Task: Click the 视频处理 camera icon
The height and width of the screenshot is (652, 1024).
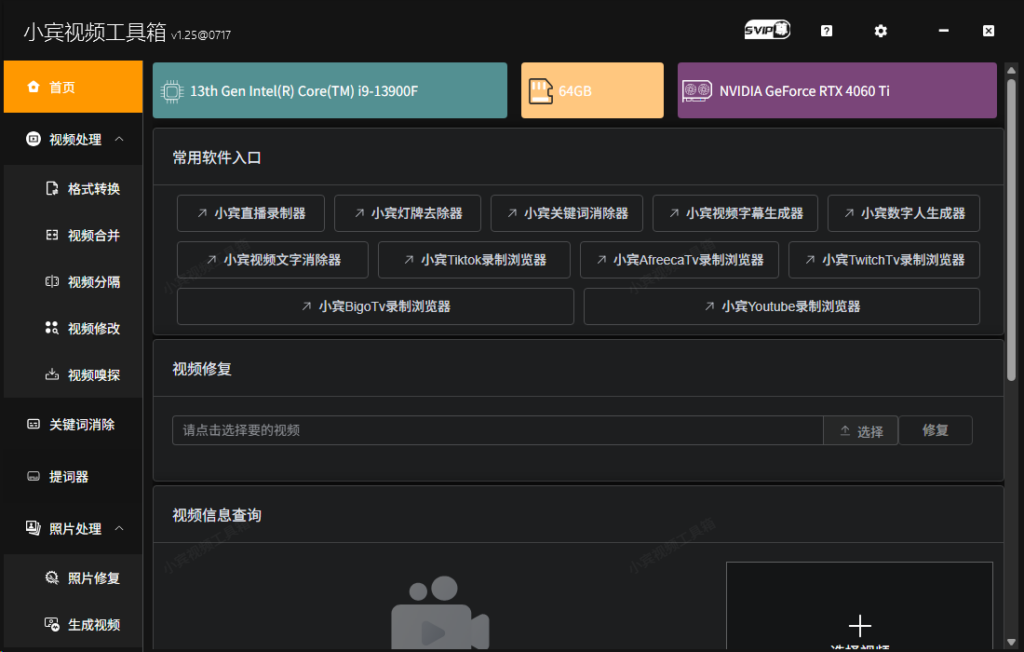Action: (x=33, y=139)
